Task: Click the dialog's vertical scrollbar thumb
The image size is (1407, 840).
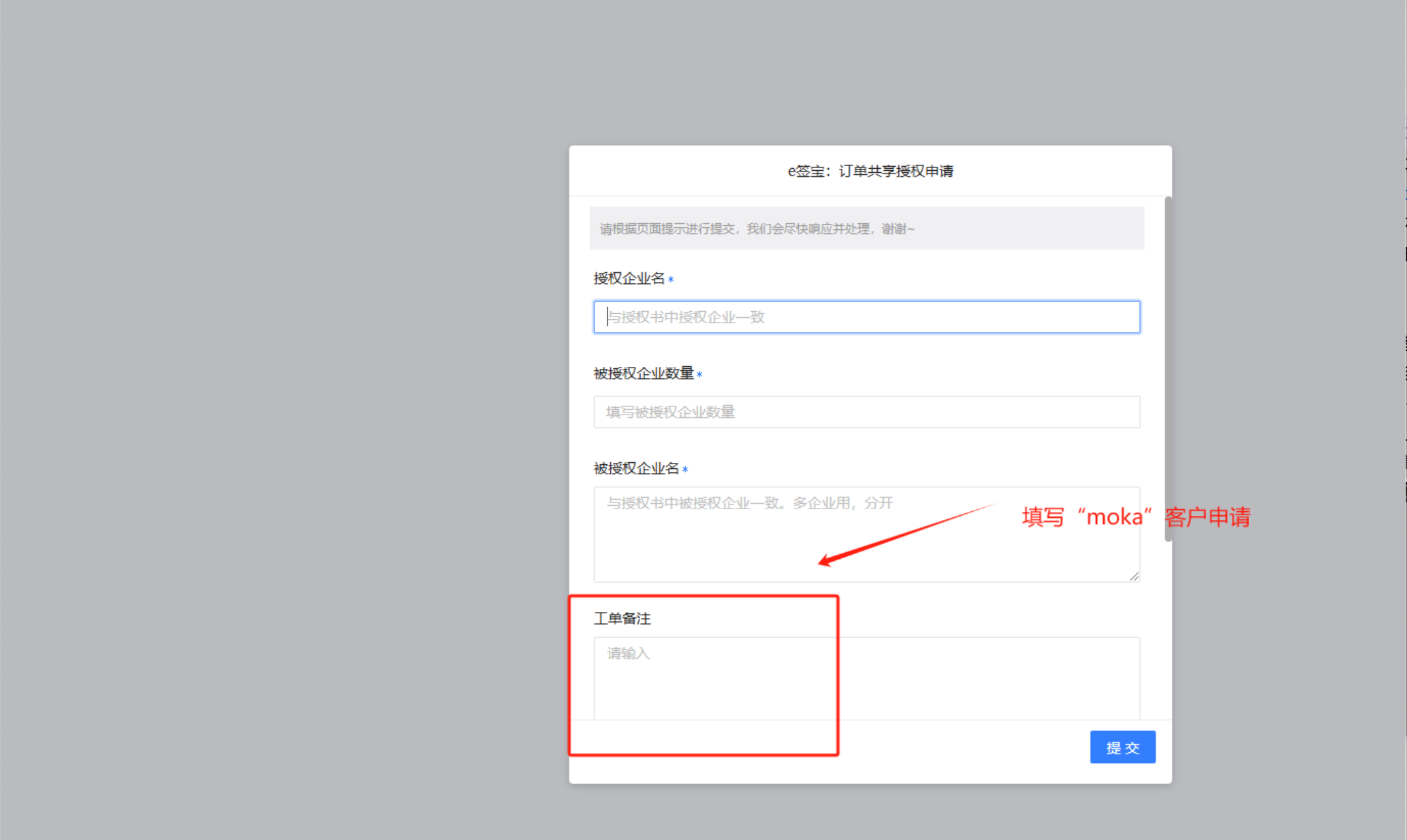Action: tap(1168, 368)
